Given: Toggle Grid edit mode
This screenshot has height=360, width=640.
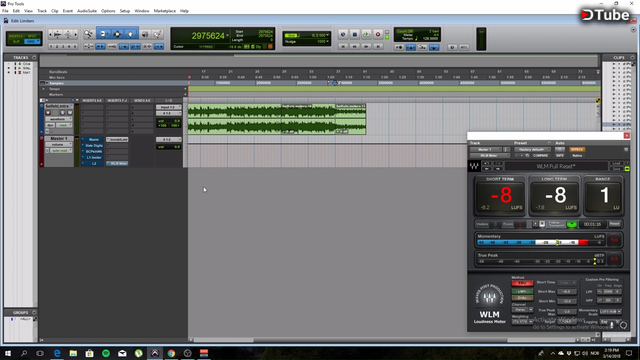Looking at the screenshot, I should pos(32,41).
